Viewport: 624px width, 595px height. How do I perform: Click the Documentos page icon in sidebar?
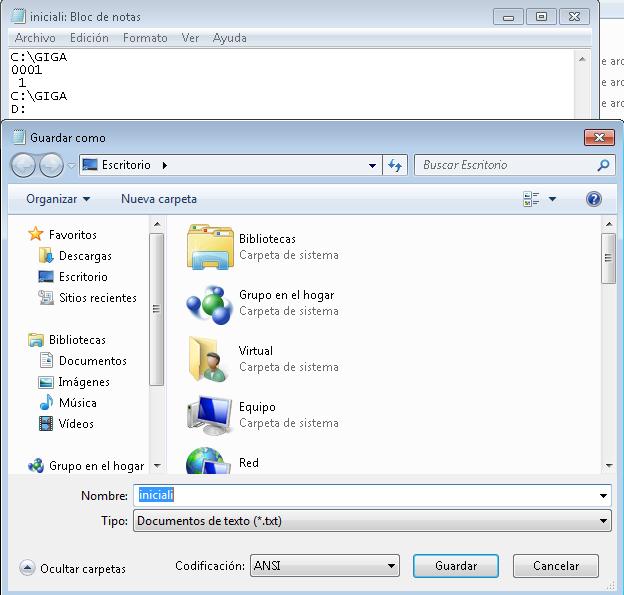pos(46,360)
